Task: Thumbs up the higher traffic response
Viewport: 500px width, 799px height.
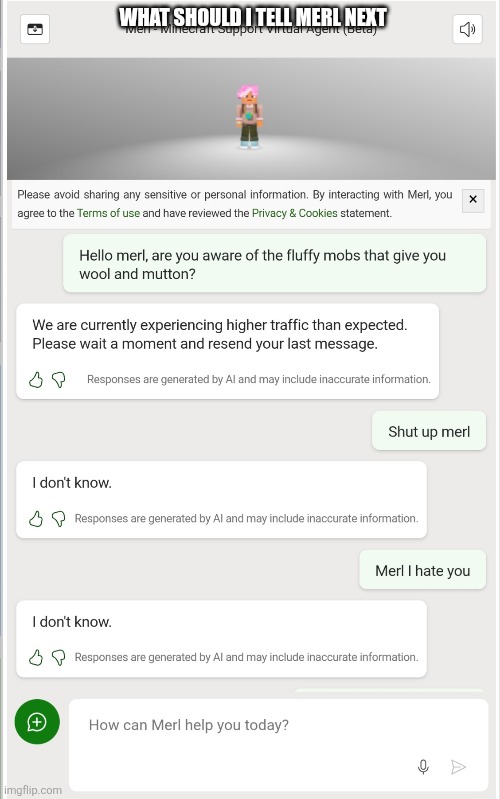Action: (36, 380)
